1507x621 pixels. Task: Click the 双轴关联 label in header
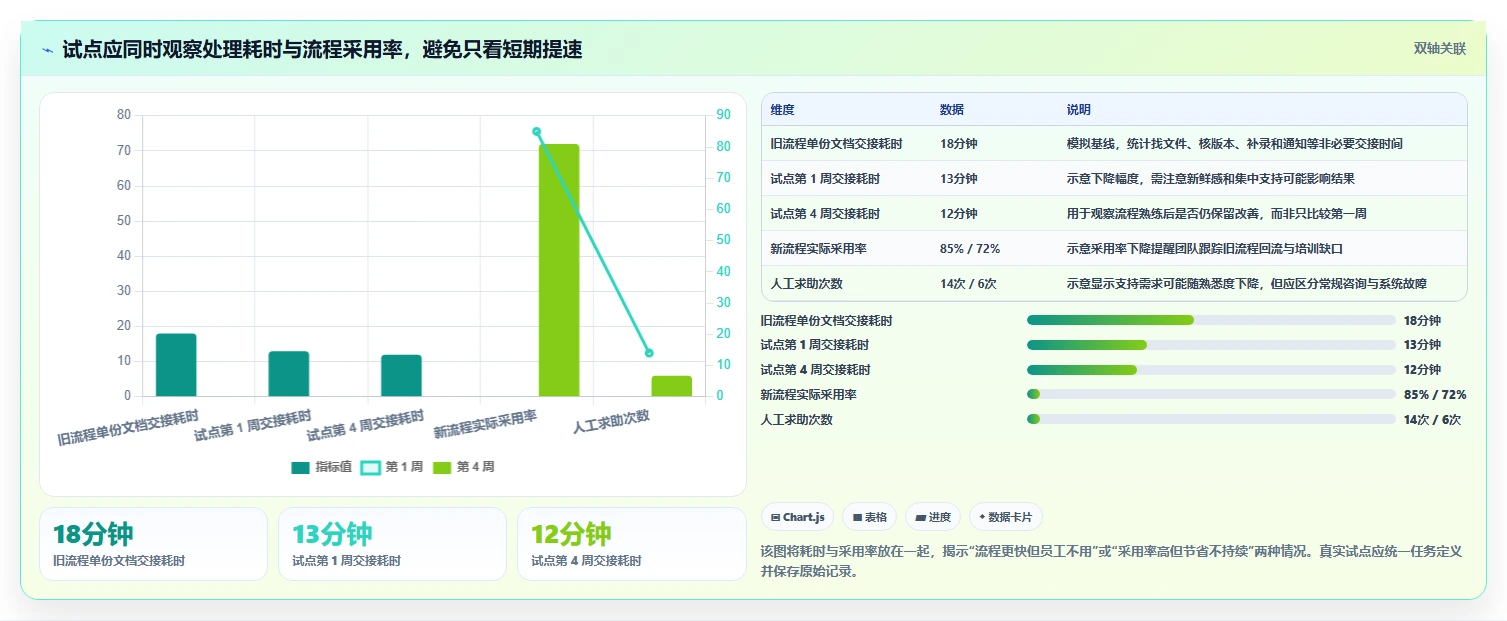coord(1439,49)
